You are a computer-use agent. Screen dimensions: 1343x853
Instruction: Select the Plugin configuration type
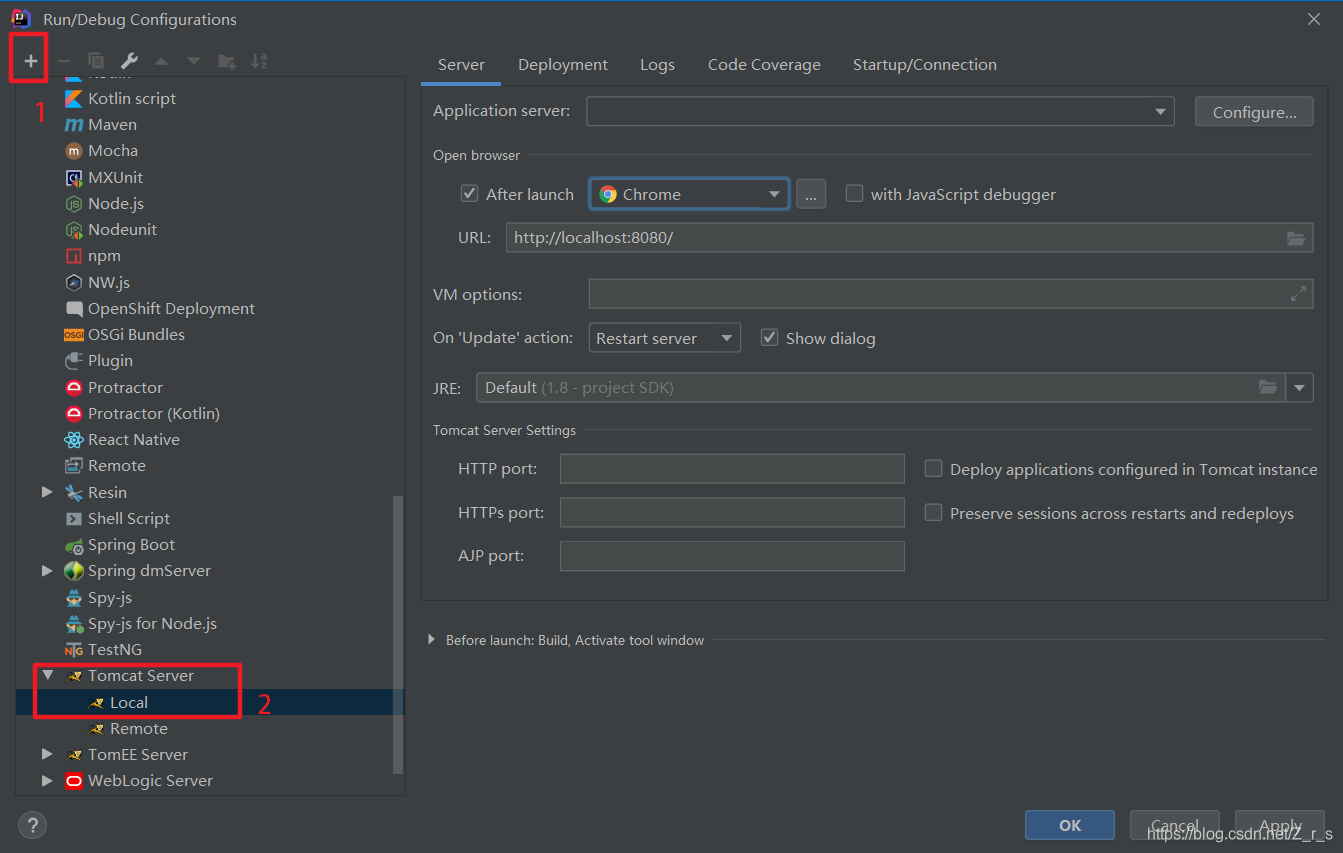pos(110,360)
